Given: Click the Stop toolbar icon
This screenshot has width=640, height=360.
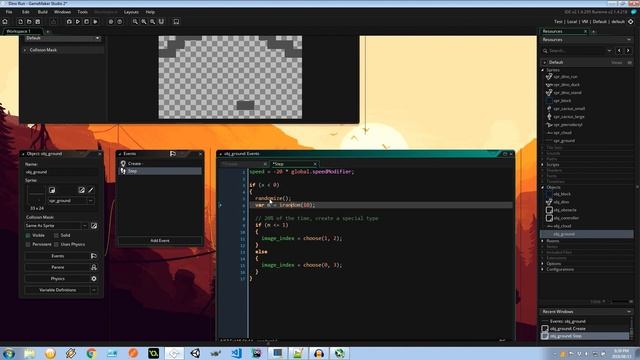Looking at the screenshot, I should click(x=87, y=22).
